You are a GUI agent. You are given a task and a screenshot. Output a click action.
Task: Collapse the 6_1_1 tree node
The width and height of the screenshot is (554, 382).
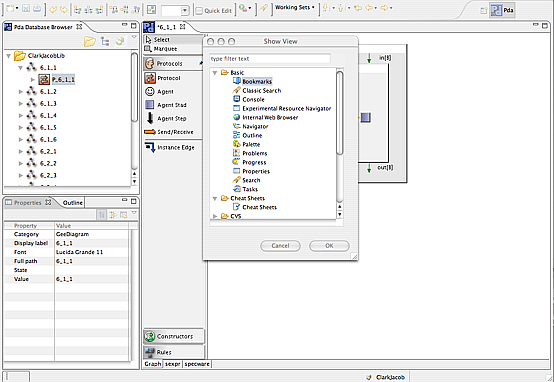(20, 67)
